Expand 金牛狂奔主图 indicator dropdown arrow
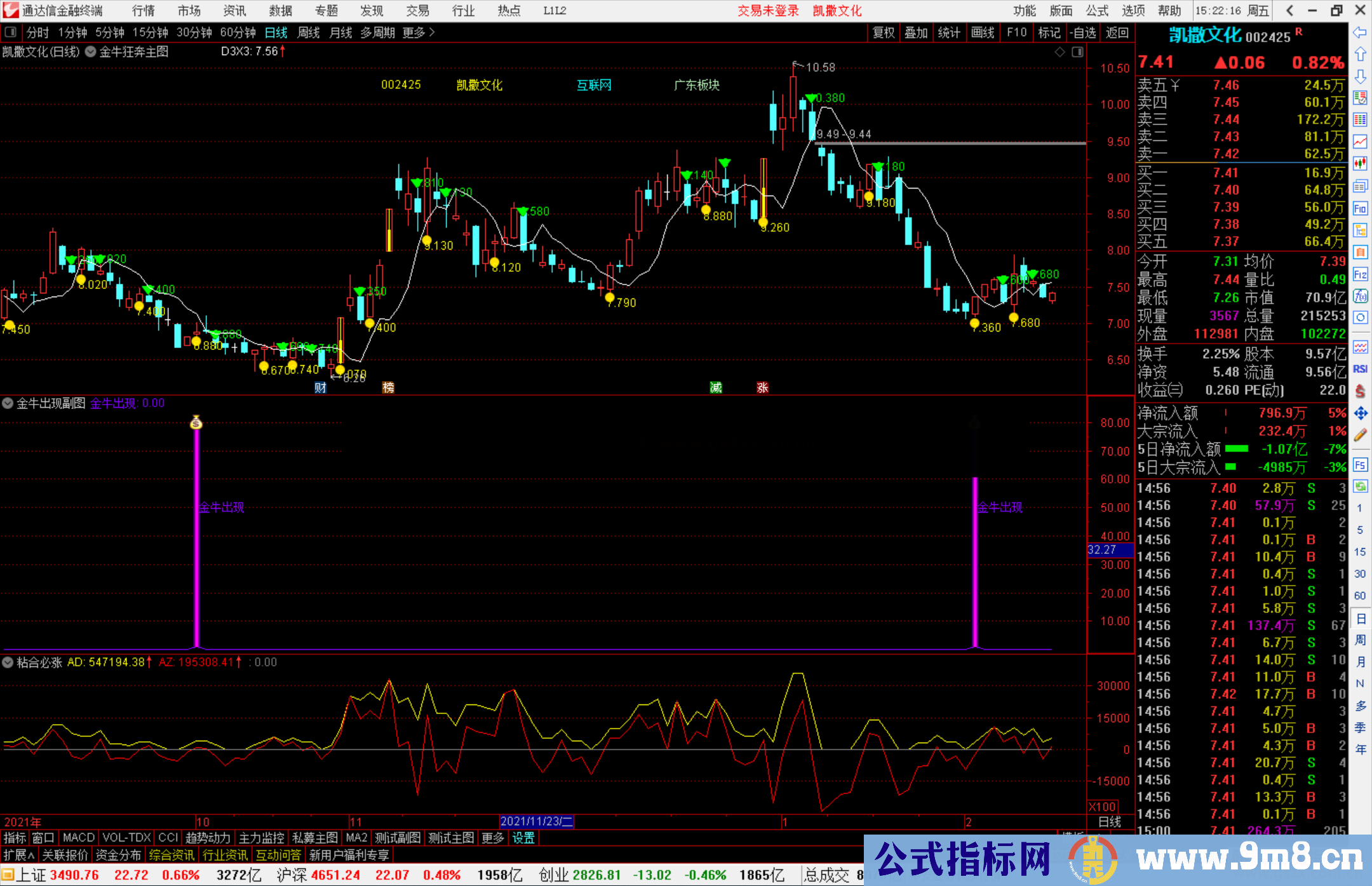 [x=90, y=52]
